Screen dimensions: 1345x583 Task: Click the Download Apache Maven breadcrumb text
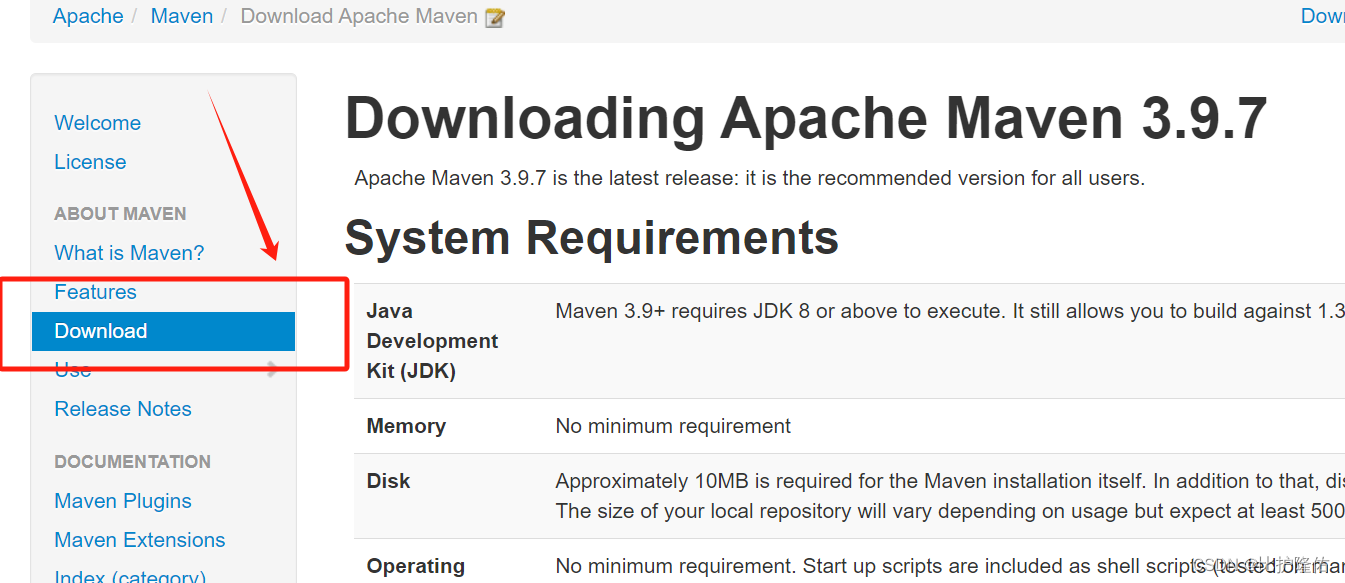point(359,16)
